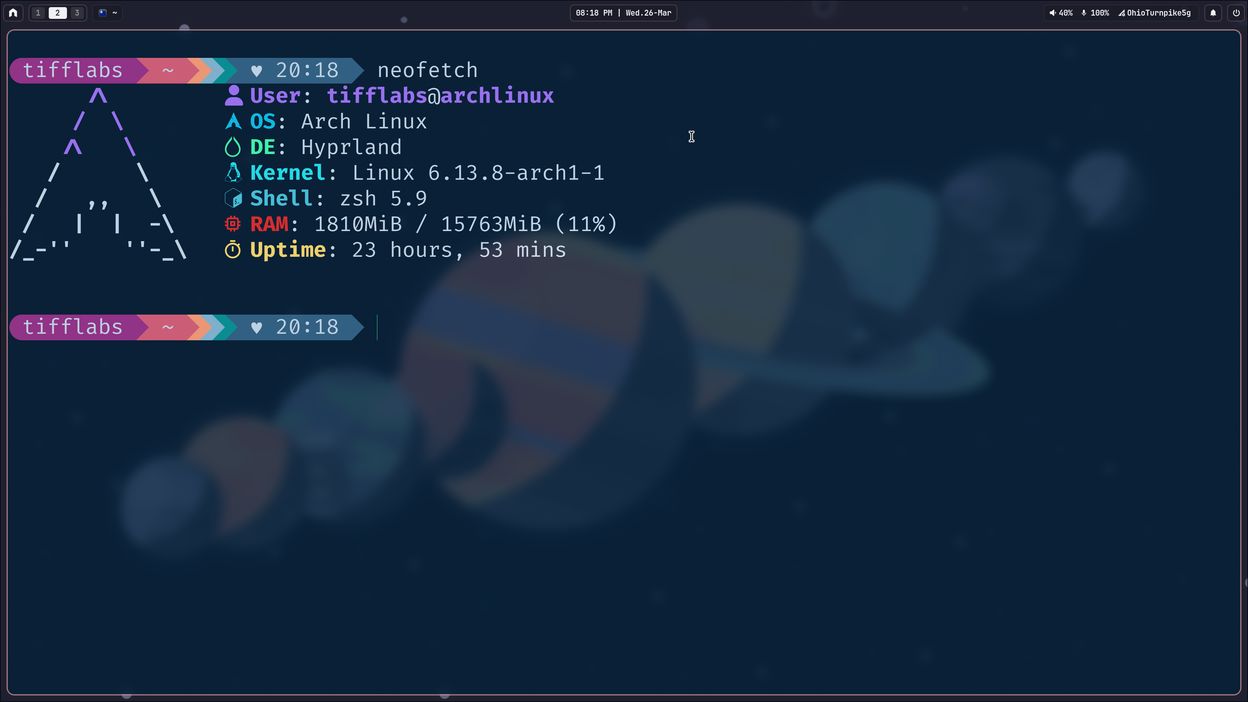This screenshot has width=1248, height=702.
Task: Open the OhioTurnpike5g network indicator
Action: 1154,13
